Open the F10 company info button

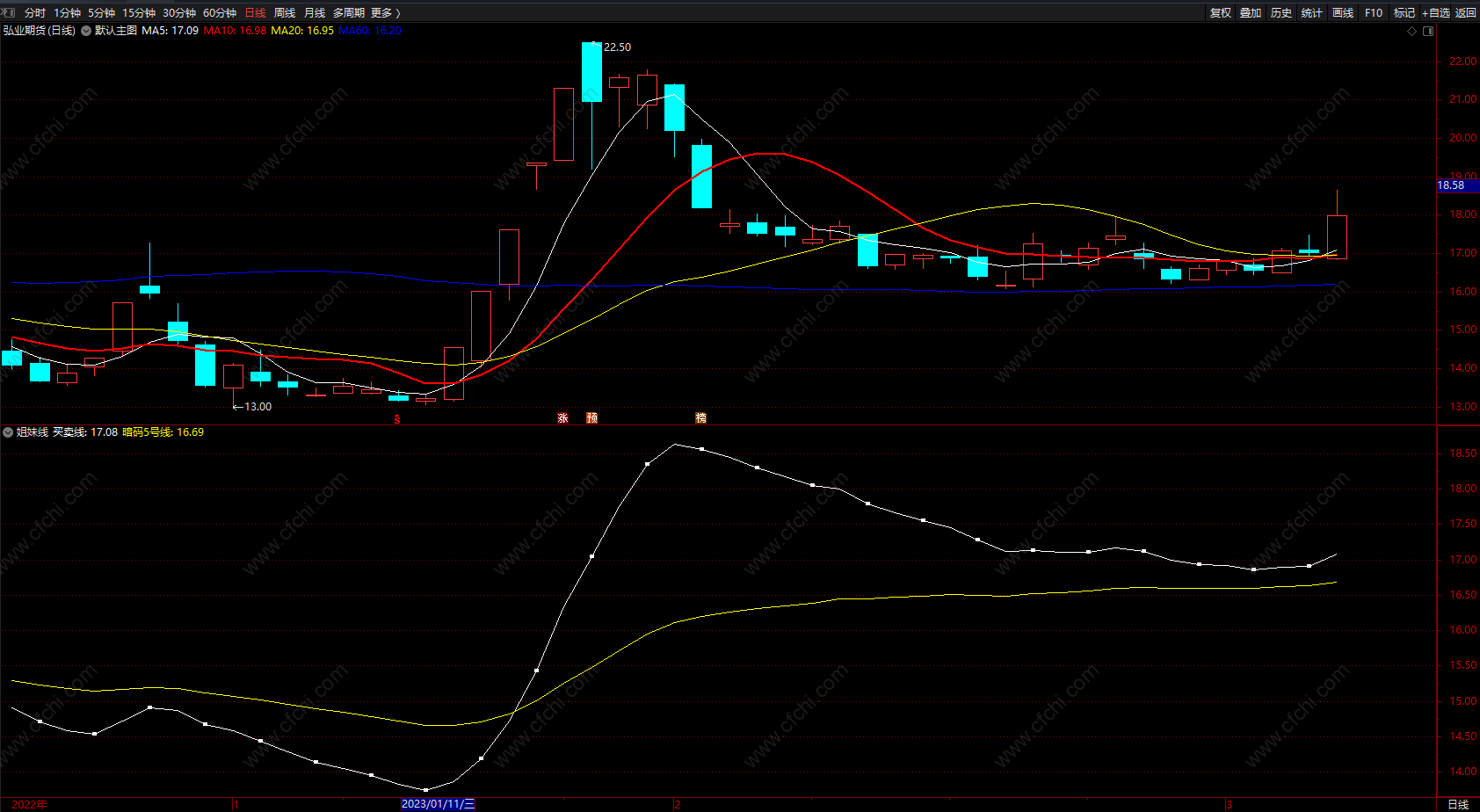click(1374, 13)
